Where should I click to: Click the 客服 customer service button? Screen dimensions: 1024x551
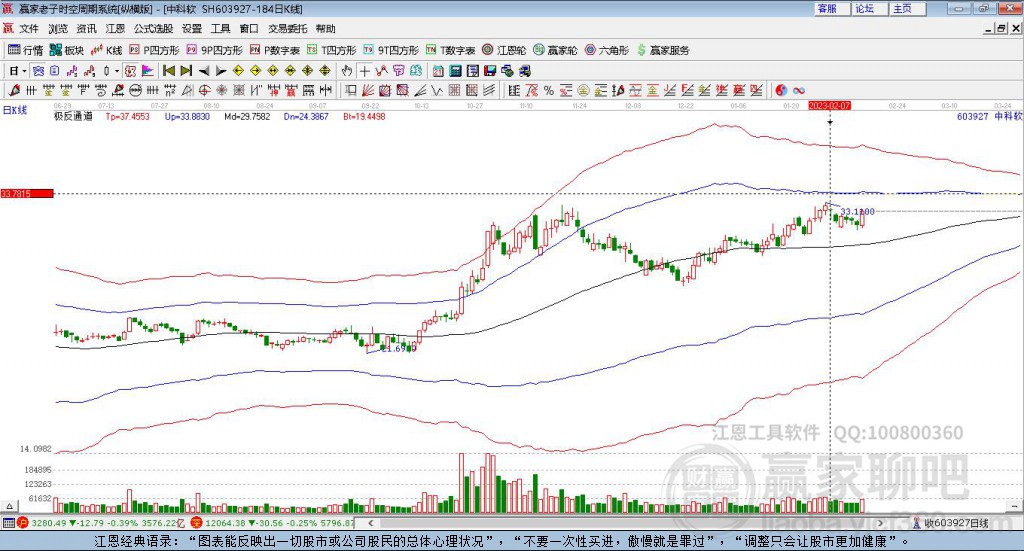pyautogui.click(x=827, y=8)
